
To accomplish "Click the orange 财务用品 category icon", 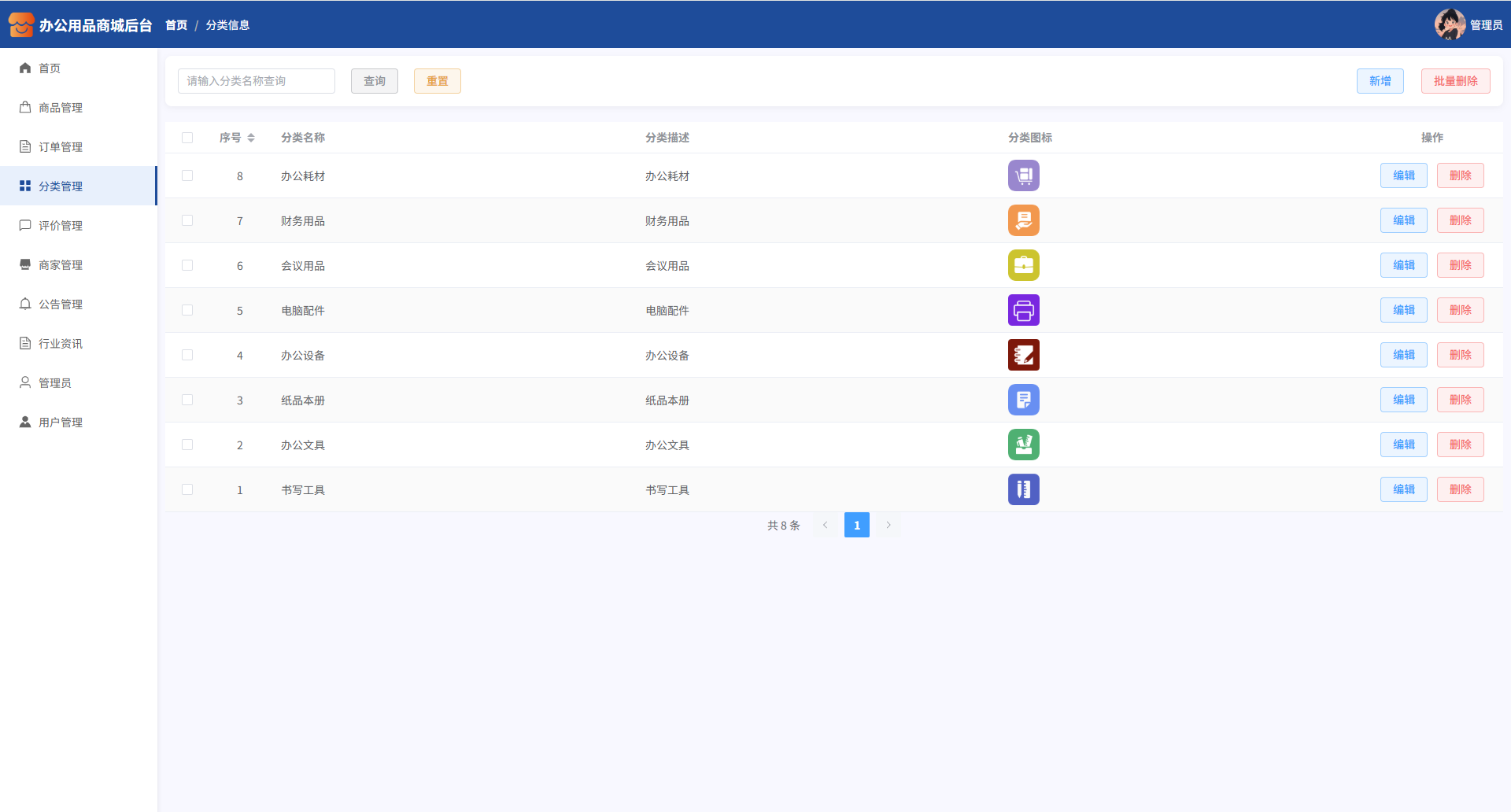I will click(1023, 220).
